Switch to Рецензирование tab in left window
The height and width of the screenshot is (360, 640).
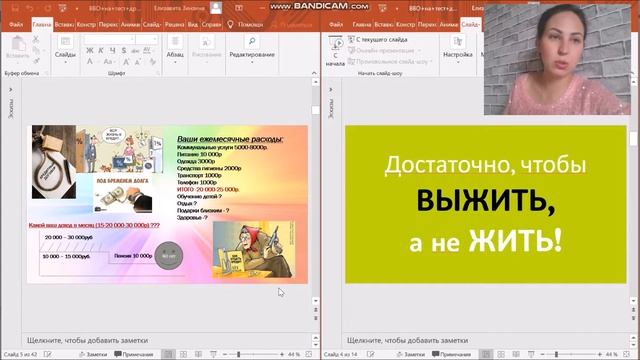coord(175,24)
